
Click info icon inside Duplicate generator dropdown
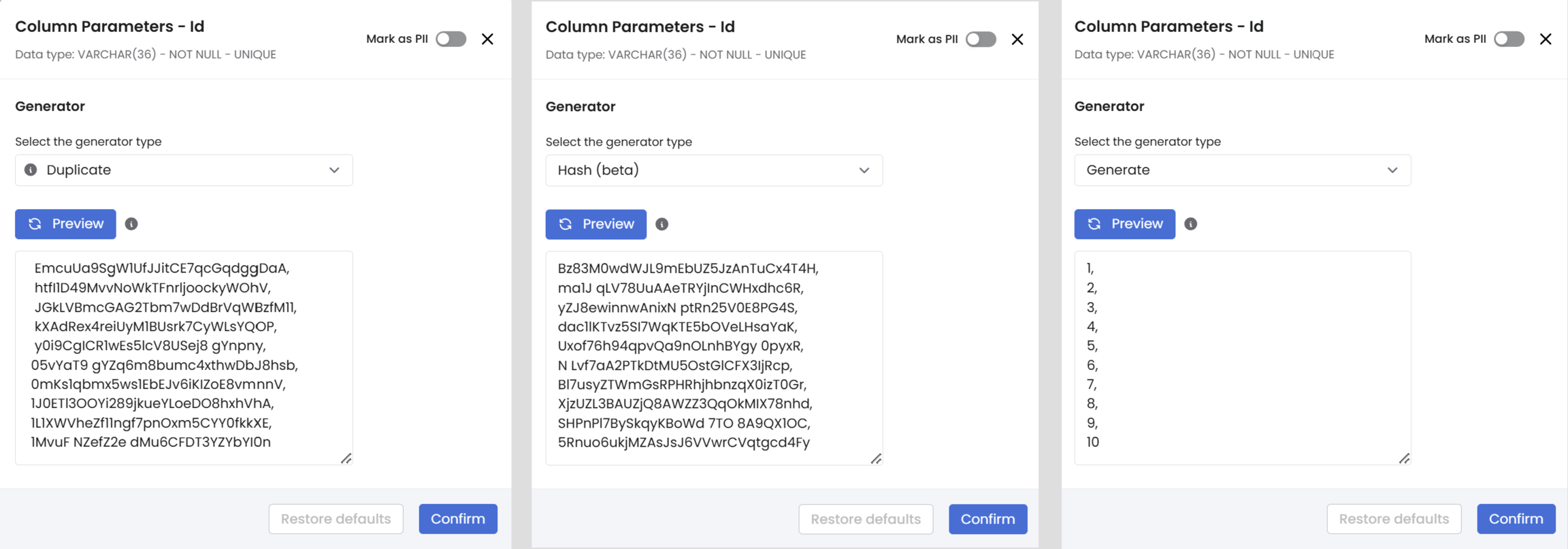pyautogui.click(x=31, y=170)
